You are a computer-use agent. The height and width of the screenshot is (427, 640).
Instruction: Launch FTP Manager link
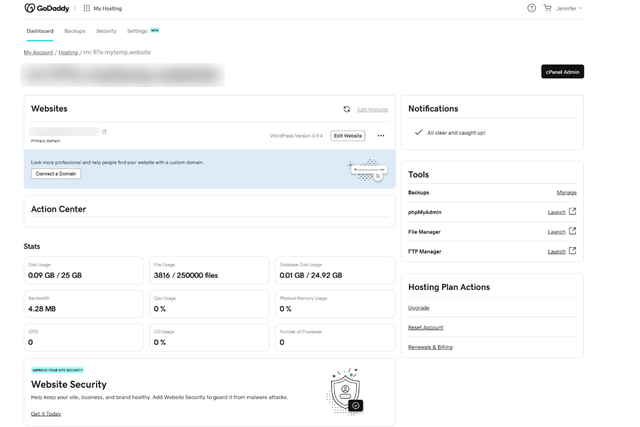[x=556, y=251]
